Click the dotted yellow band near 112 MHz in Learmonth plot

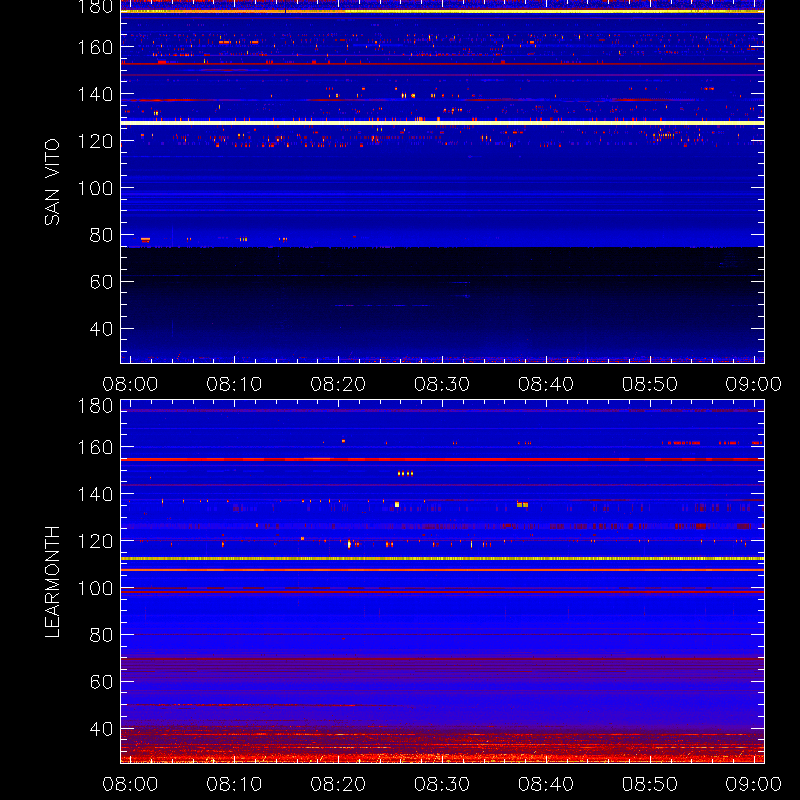(442, 559)
